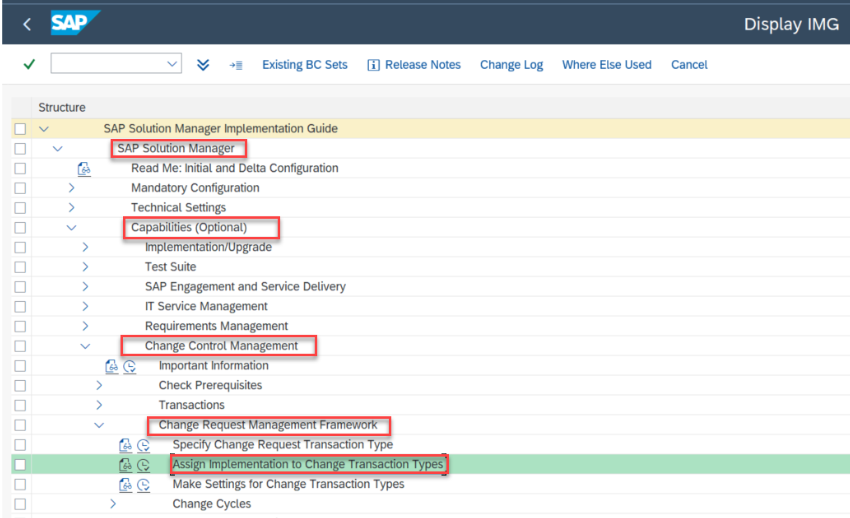This screenshot has height=518, width=850.
Task: Click Where Else Used
Action: [607, 65]
